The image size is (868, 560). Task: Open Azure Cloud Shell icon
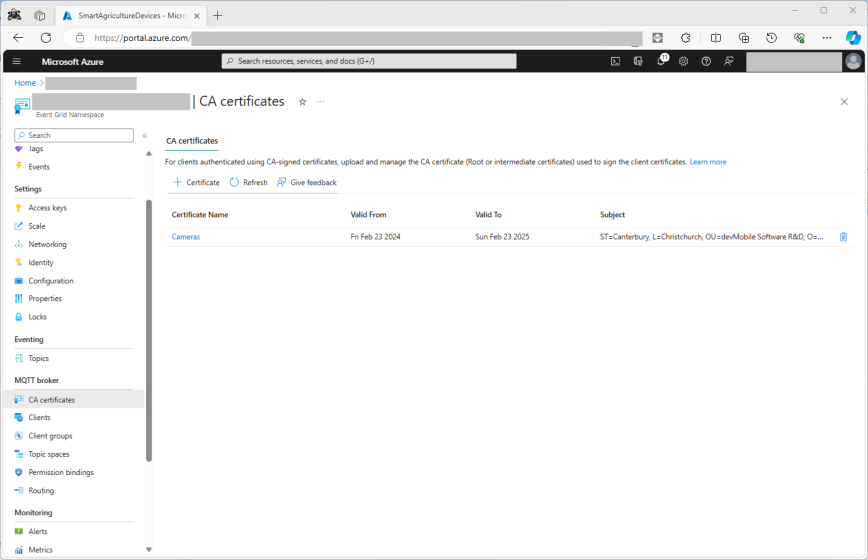click(x=615, y=61)
